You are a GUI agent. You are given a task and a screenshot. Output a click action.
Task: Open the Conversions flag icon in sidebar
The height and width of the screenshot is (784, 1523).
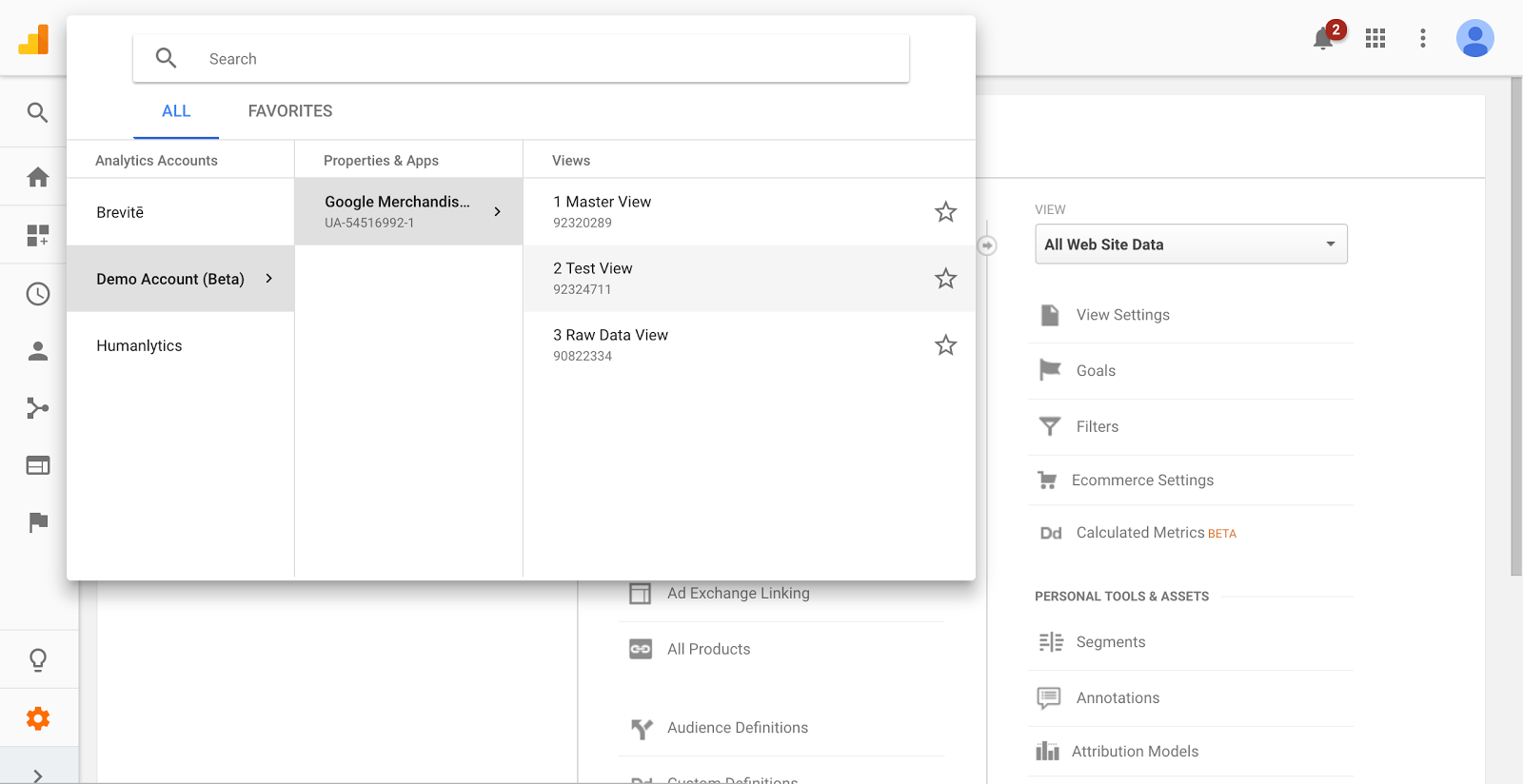coord(38,522)
